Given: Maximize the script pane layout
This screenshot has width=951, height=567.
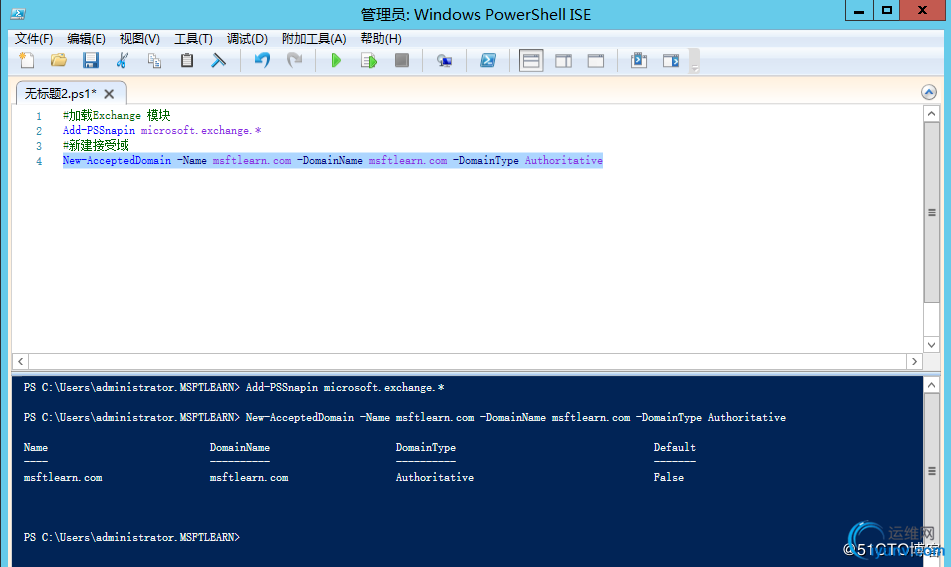Looking at the screenshot, I should [596, 61].
